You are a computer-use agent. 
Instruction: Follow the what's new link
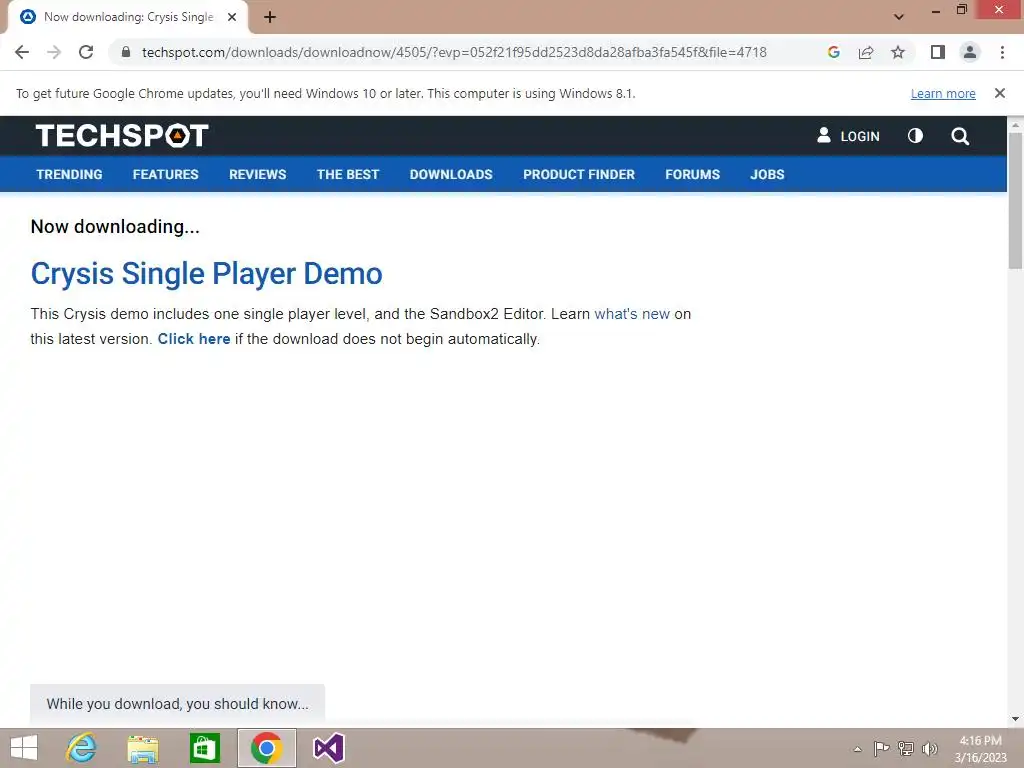point(632,314)
